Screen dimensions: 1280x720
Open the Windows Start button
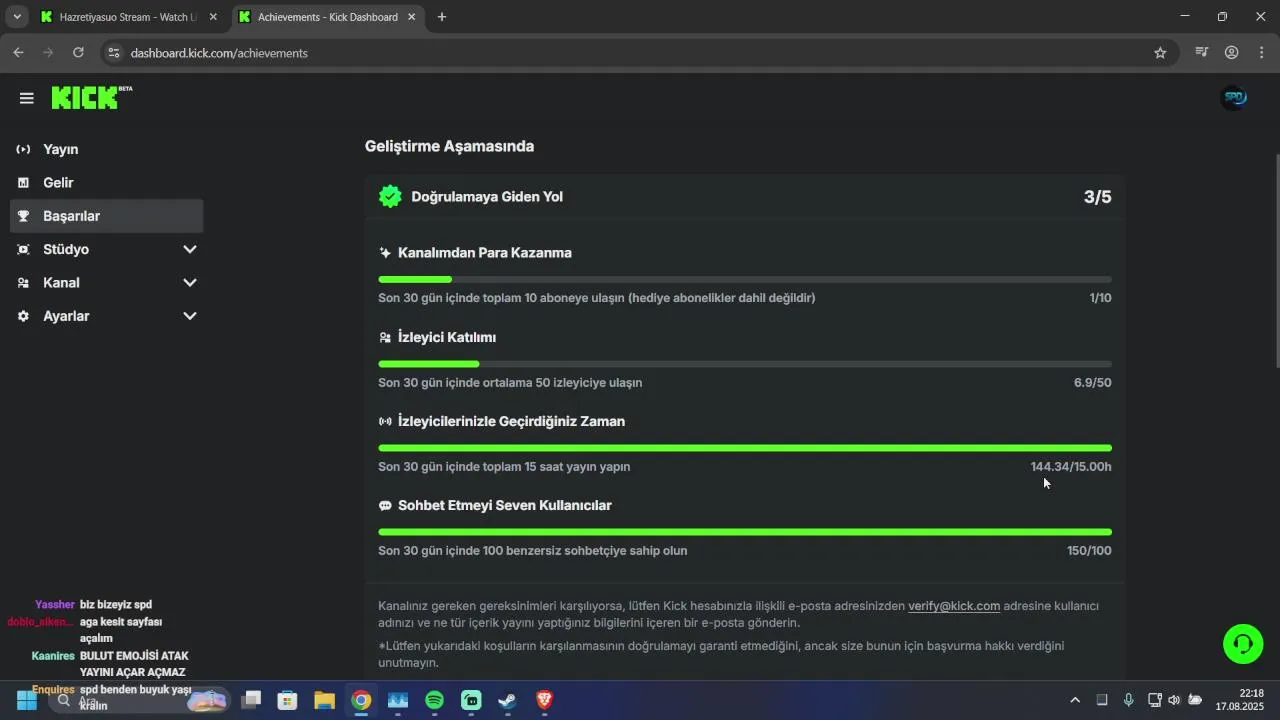(27, 700)
